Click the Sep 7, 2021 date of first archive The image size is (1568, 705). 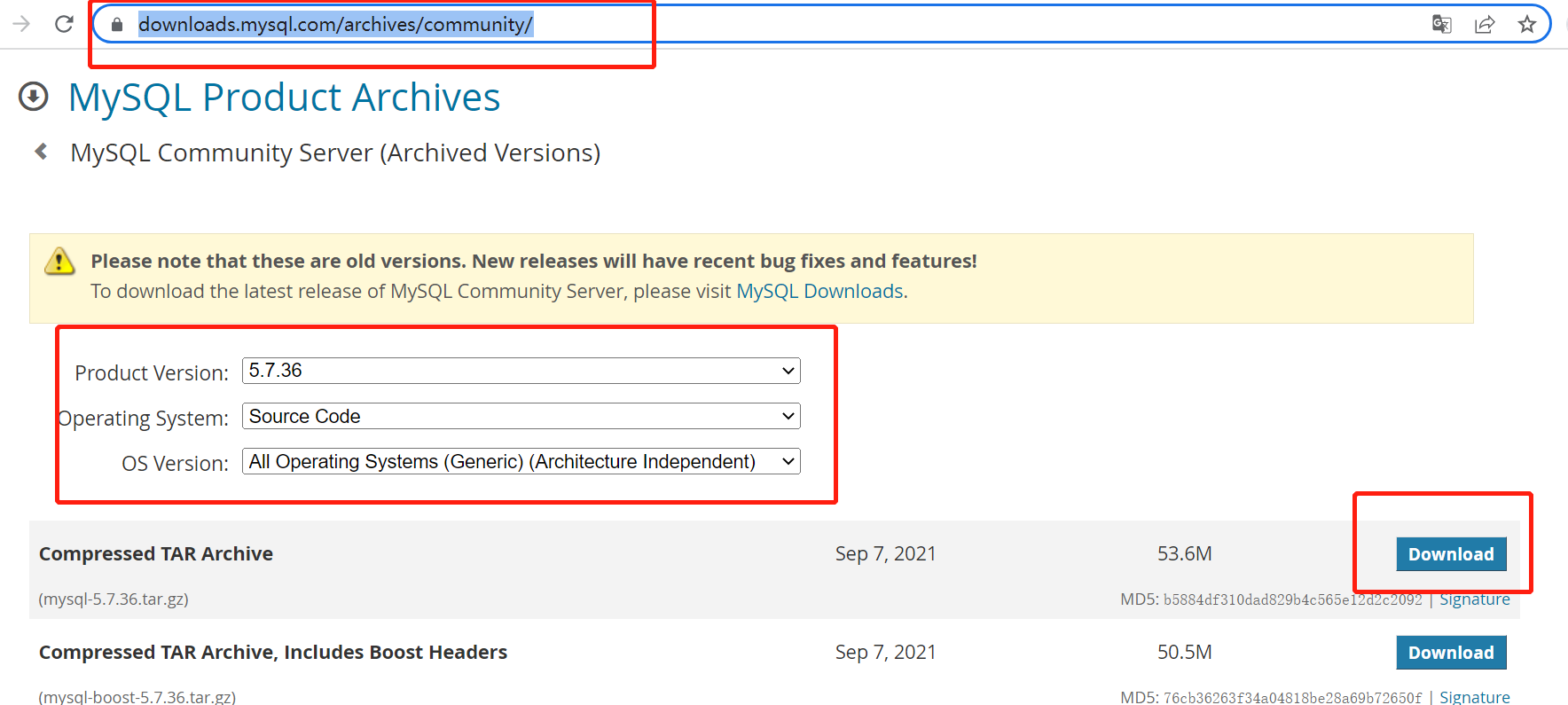tap(885, 553)
